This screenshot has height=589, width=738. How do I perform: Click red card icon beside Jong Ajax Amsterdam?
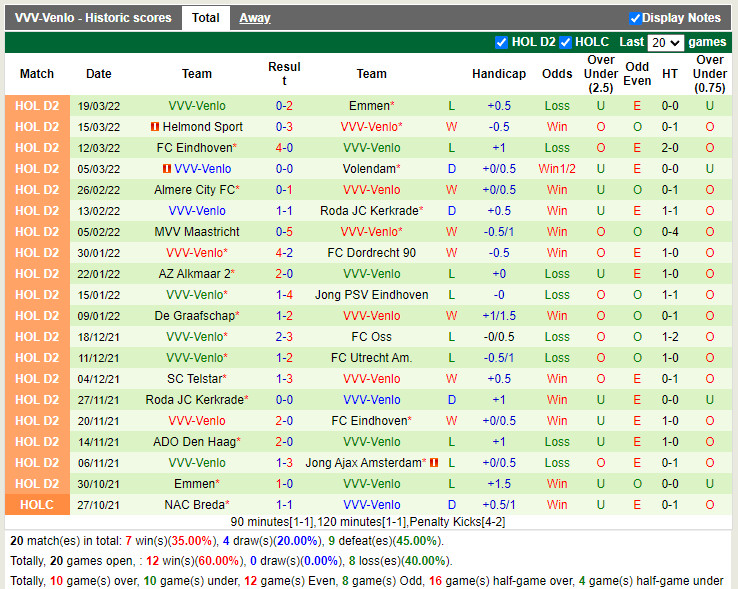pos(434,463)
